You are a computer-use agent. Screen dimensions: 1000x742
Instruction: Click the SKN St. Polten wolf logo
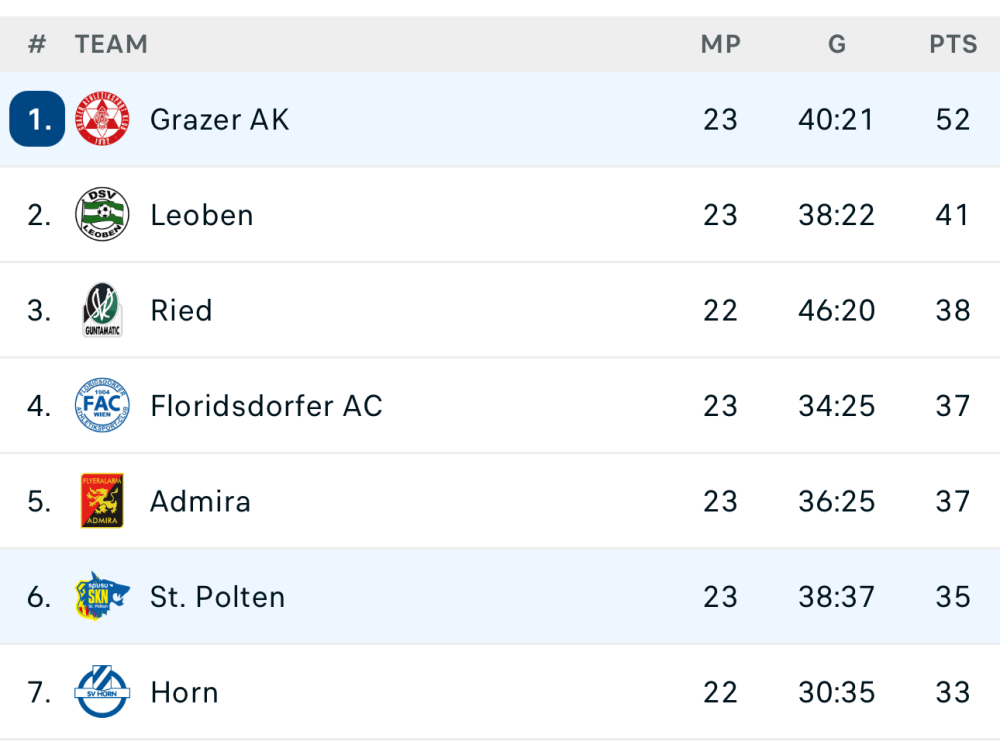102,597
